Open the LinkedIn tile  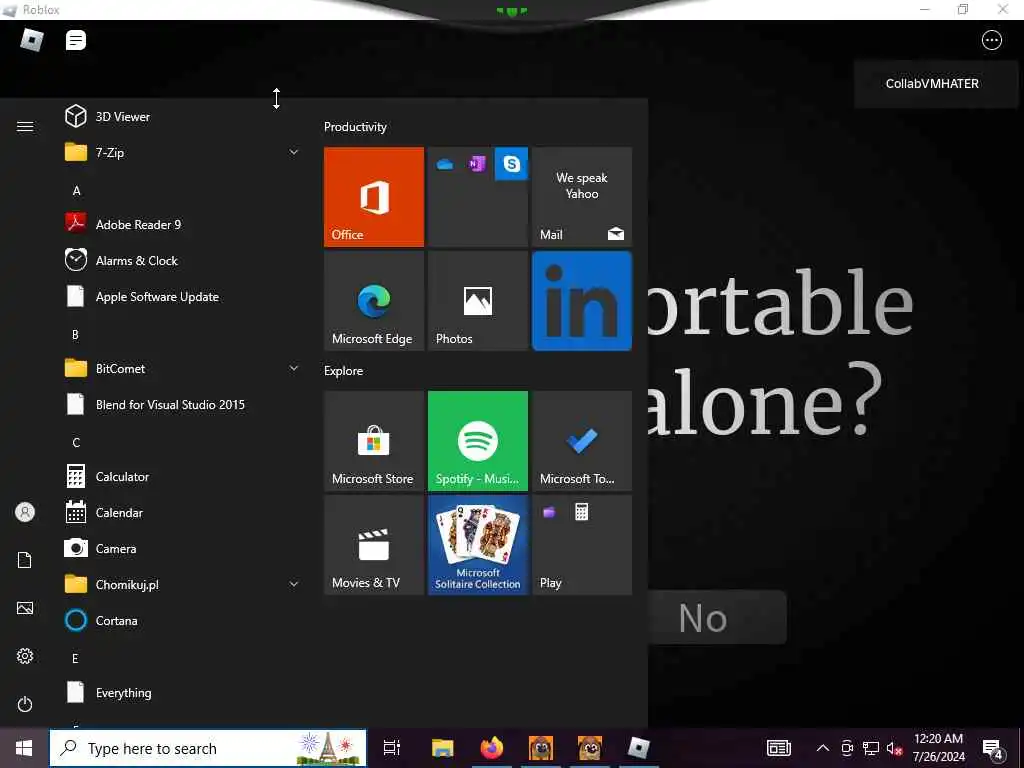coord(582,301)
